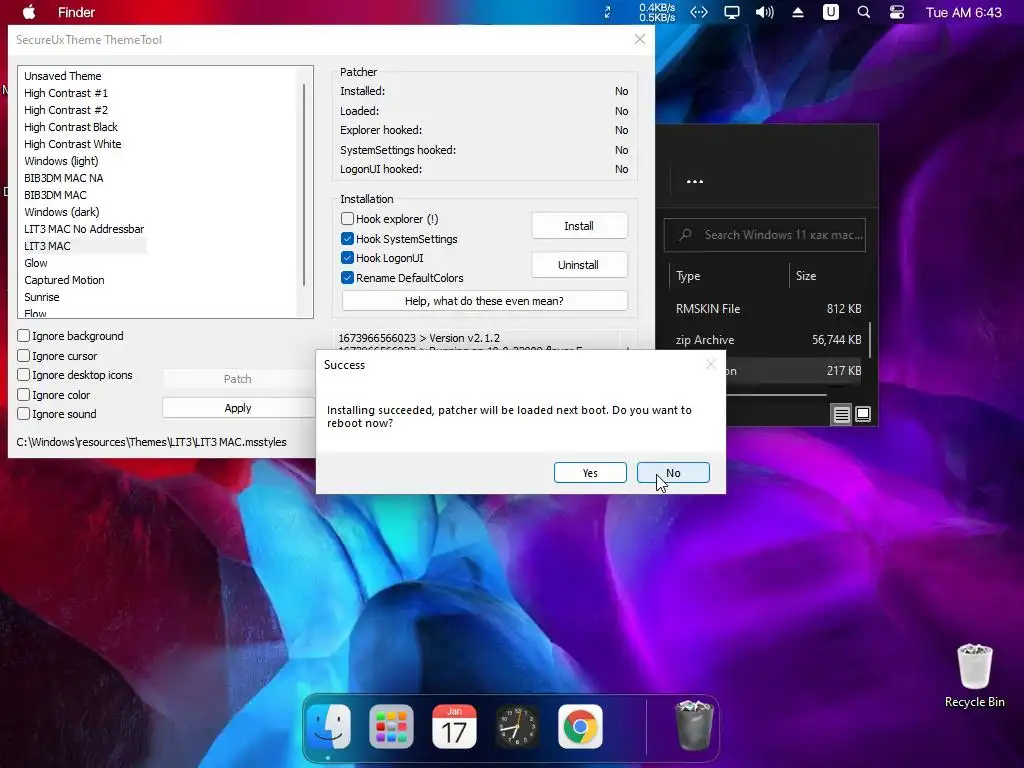Check Ignore desktop icons option
Viewport: 1024px width, 768px height.
click(24, 375)
